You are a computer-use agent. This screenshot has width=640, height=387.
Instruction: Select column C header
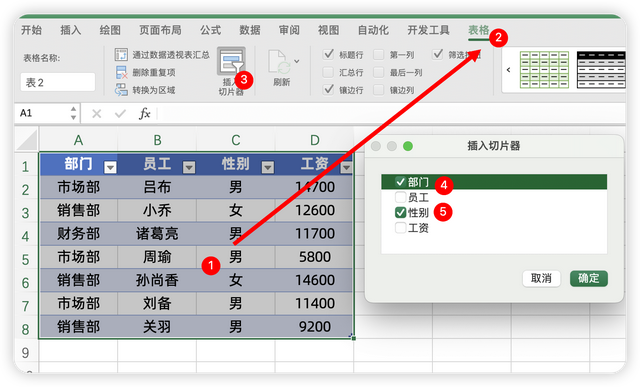(x=236, y=140)
